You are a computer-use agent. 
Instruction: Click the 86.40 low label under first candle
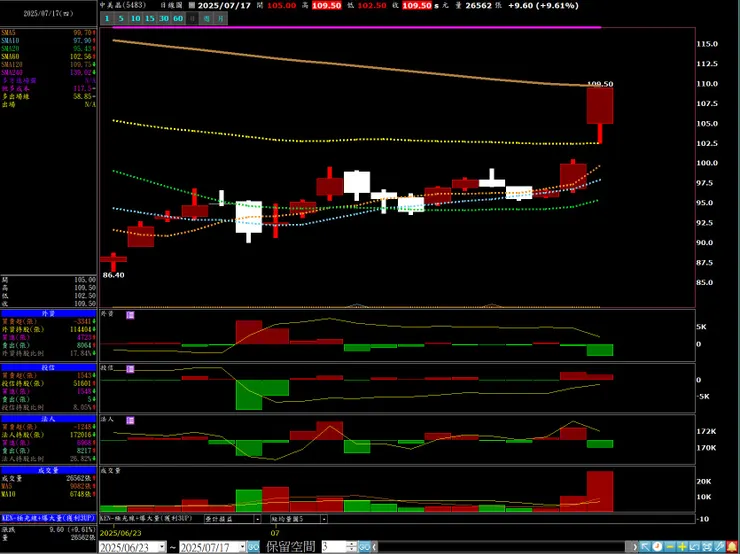point(113,275)
